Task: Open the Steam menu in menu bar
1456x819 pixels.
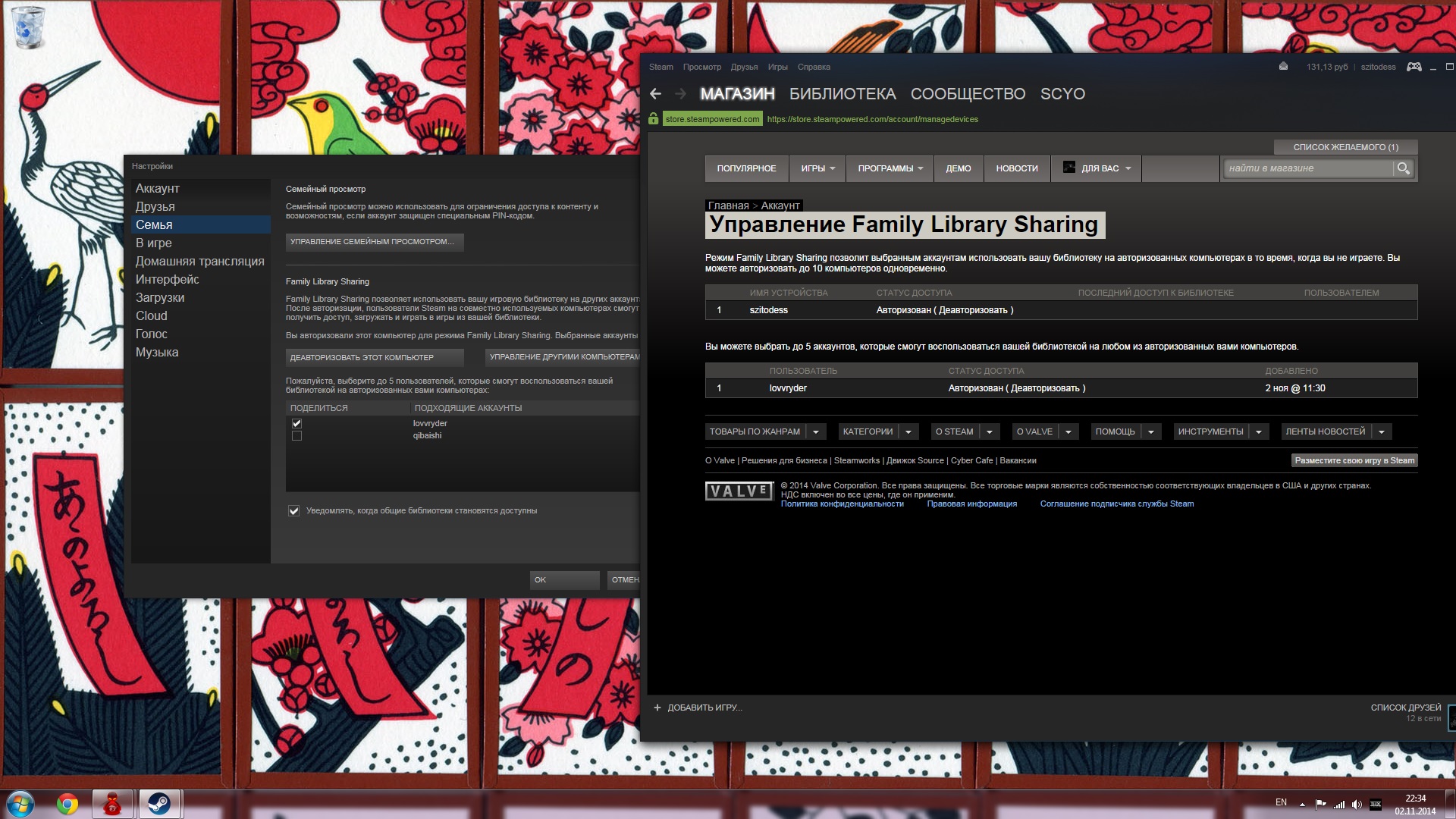Action: click(661, 67)
